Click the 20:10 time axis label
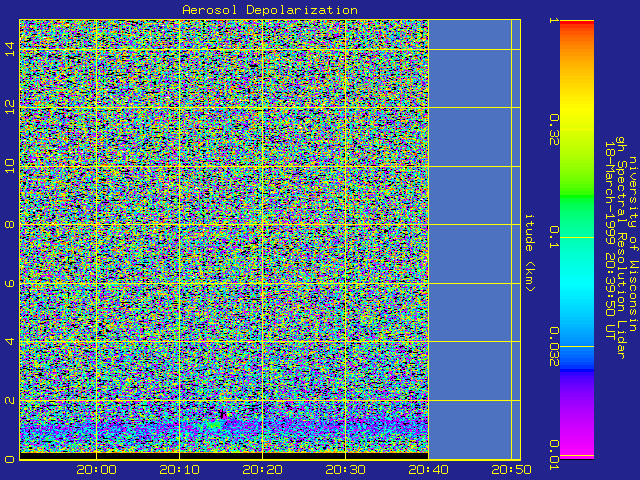The width and height of the screenshot is (640, 480). coord(179,469)
